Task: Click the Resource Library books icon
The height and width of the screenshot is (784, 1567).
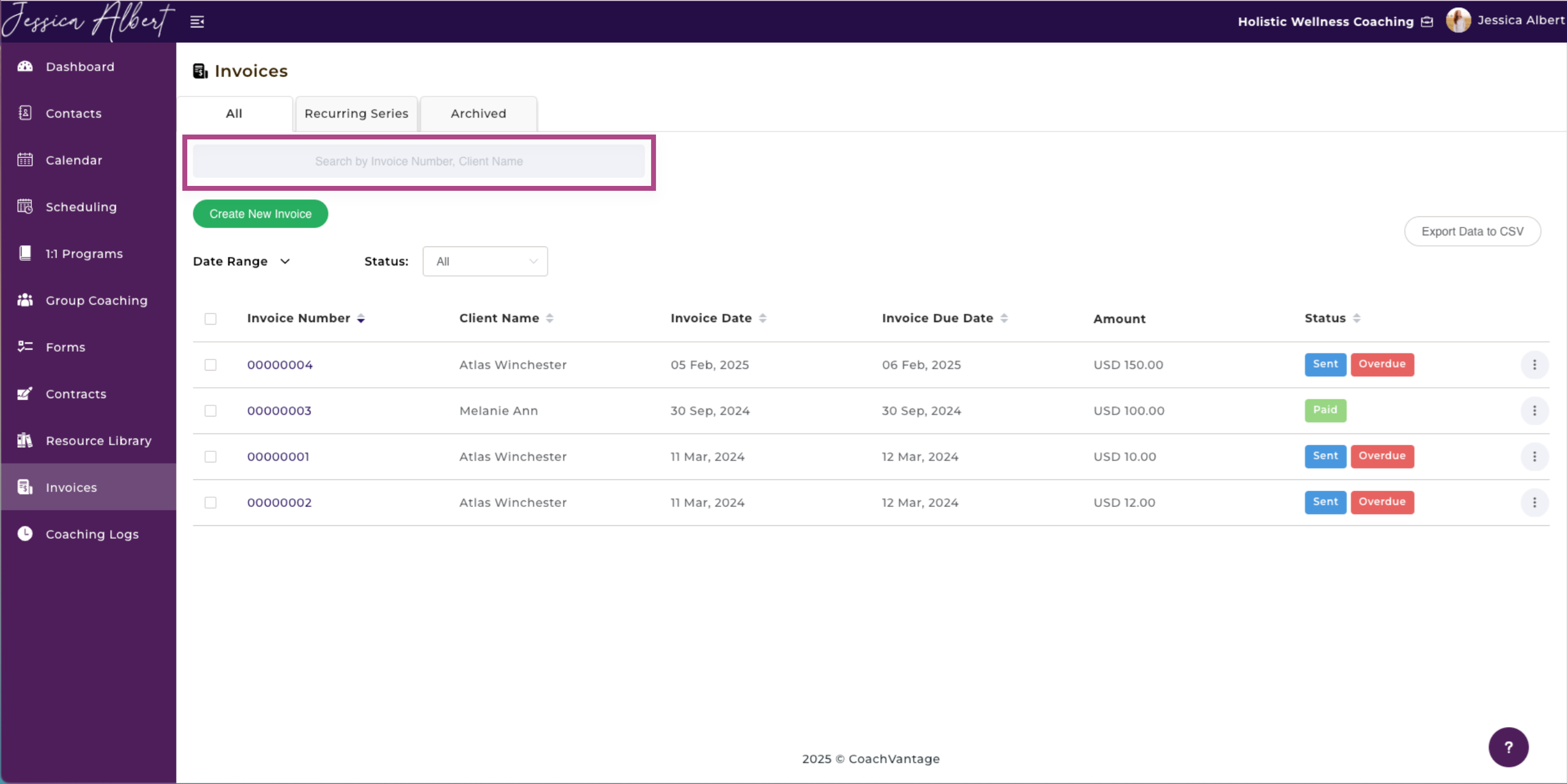Action: (25, 440)
